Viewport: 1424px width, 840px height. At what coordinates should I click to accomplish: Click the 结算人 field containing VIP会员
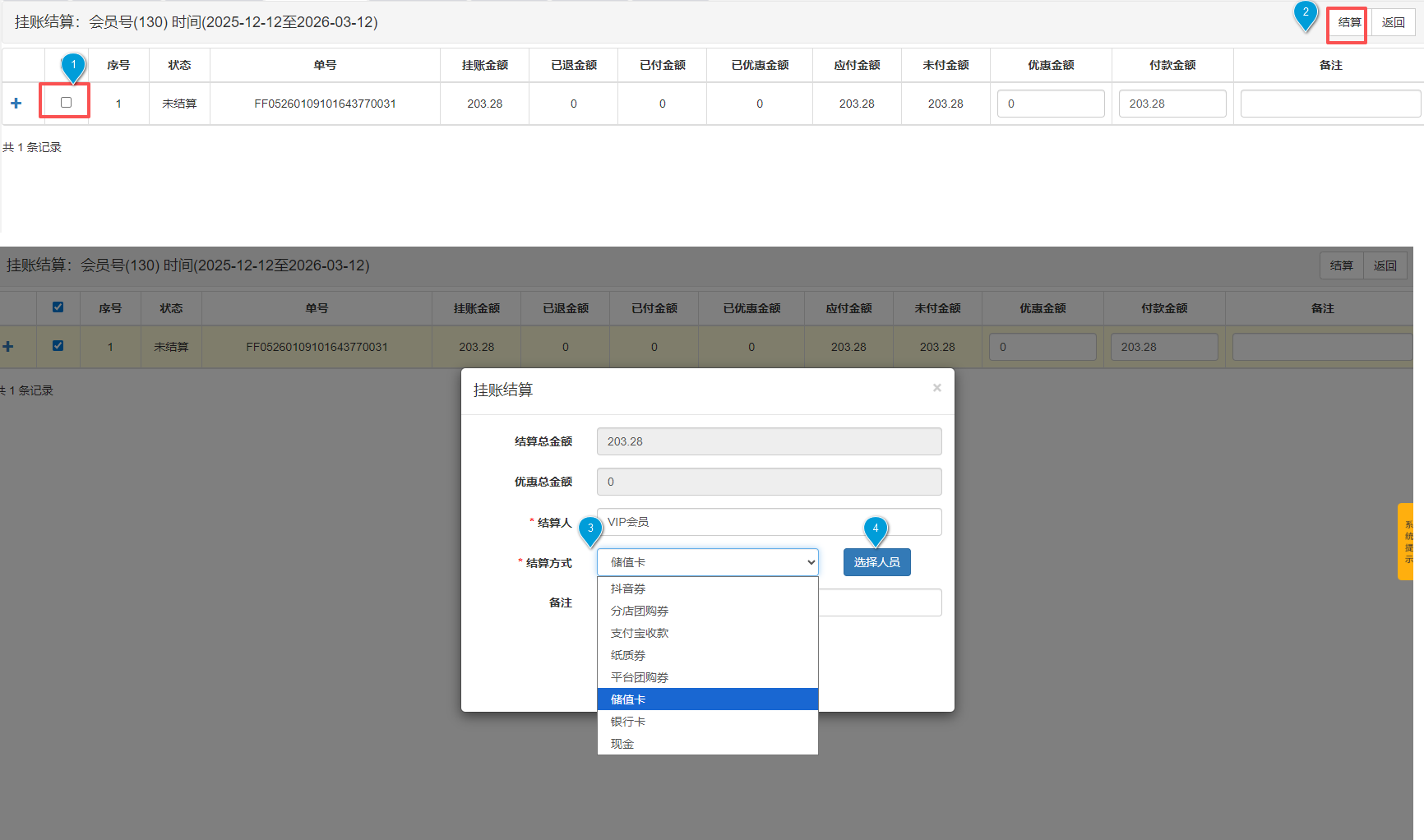click(x=769, y=522)
